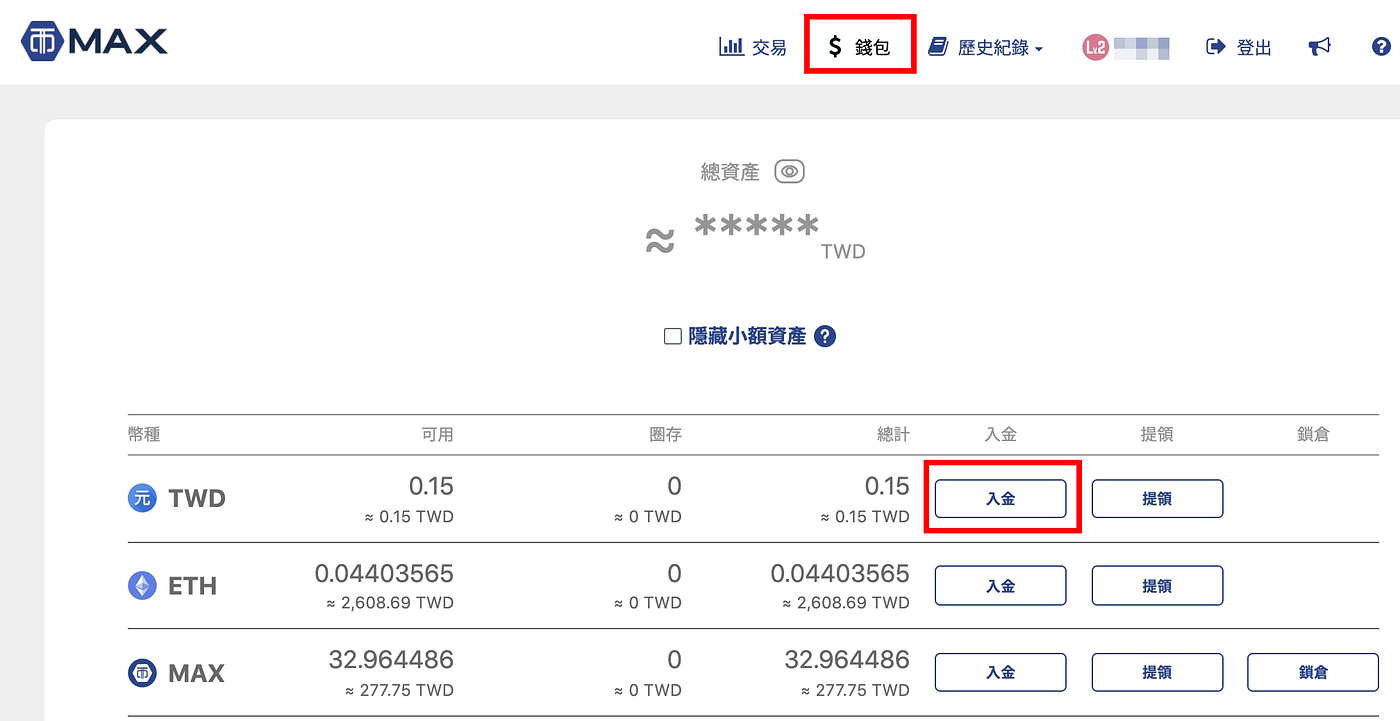
Task: Click 登出 to log out
Action: tap(1239, 47)
